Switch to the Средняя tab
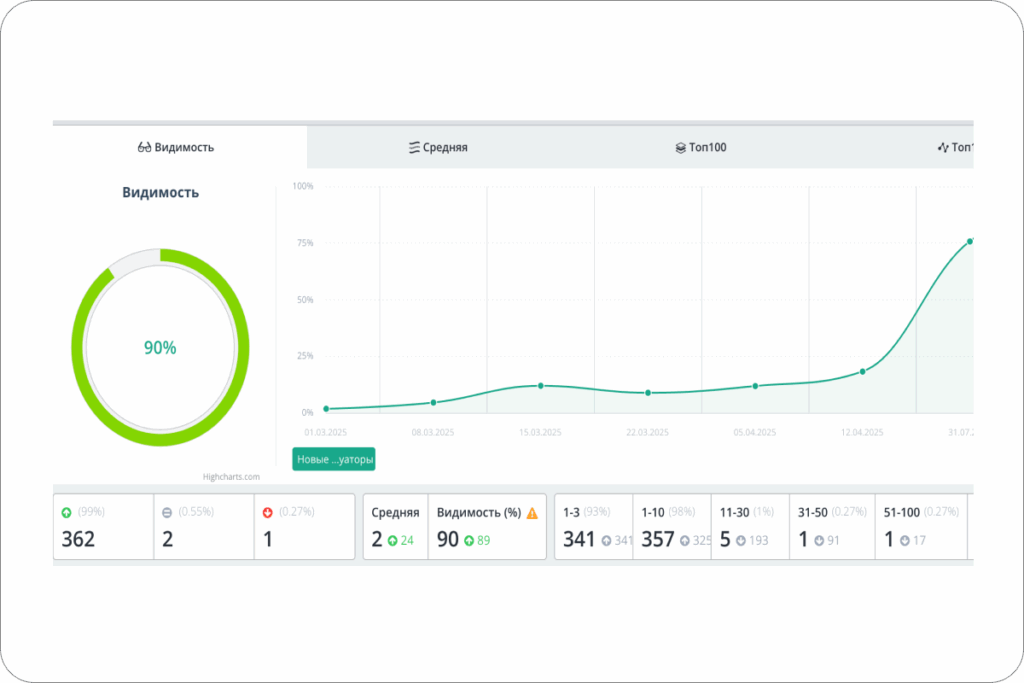This screenshot has width=1024, height=683. tap(438, 147)
